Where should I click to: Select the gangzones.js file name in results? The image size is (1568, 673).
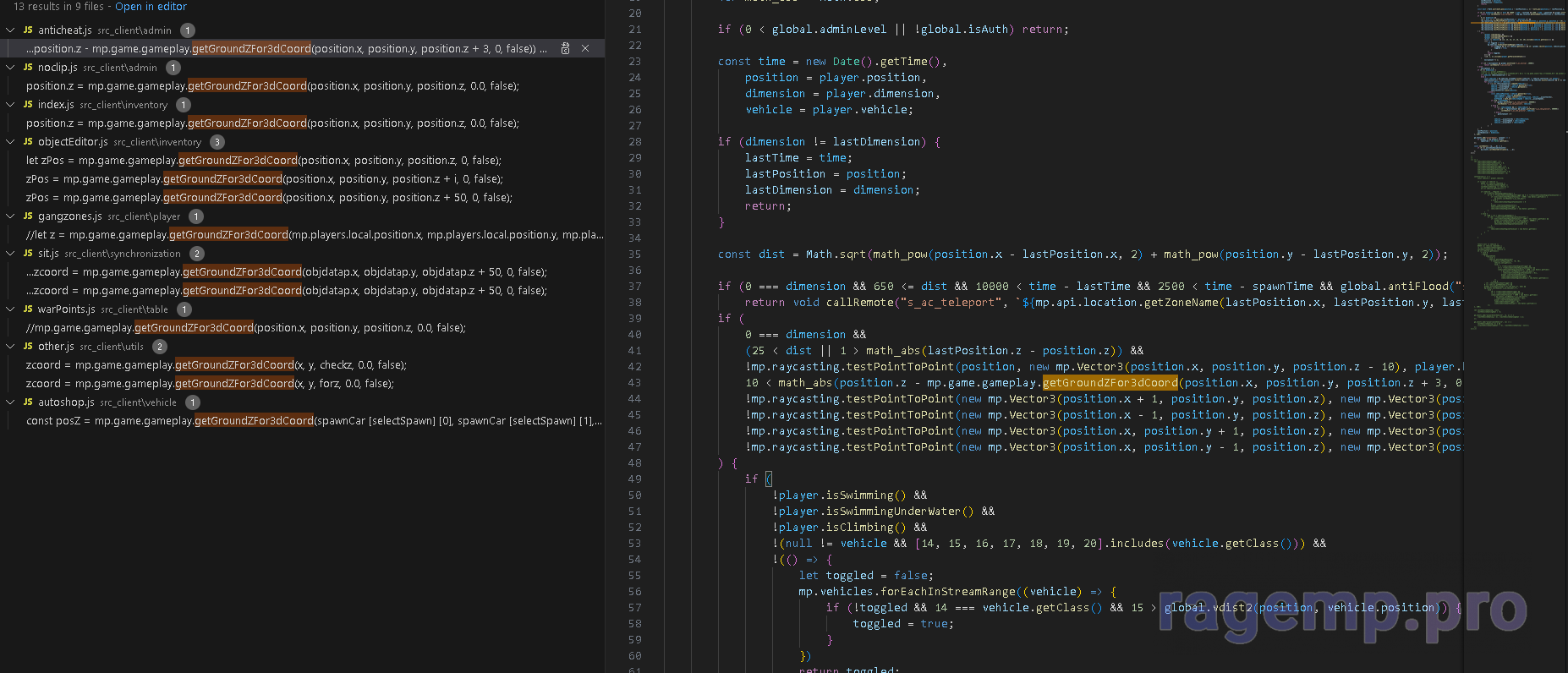(70, 216)
